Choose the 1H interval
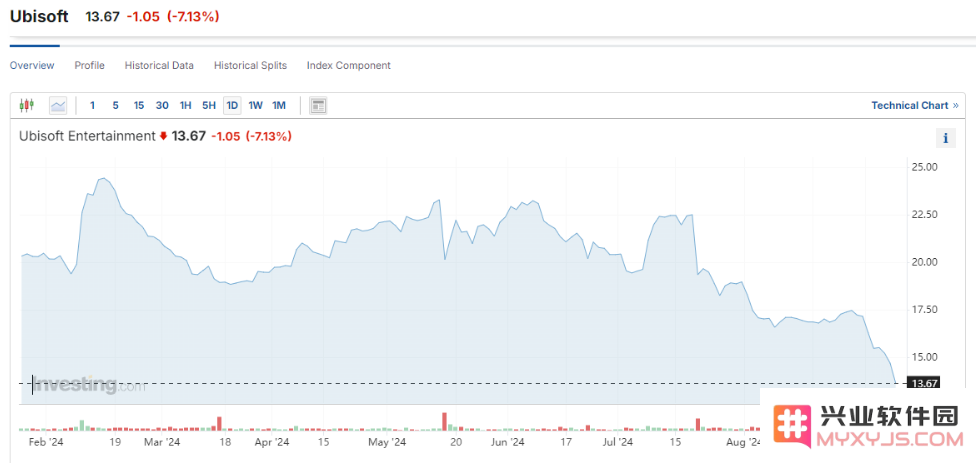 [185, 106]
